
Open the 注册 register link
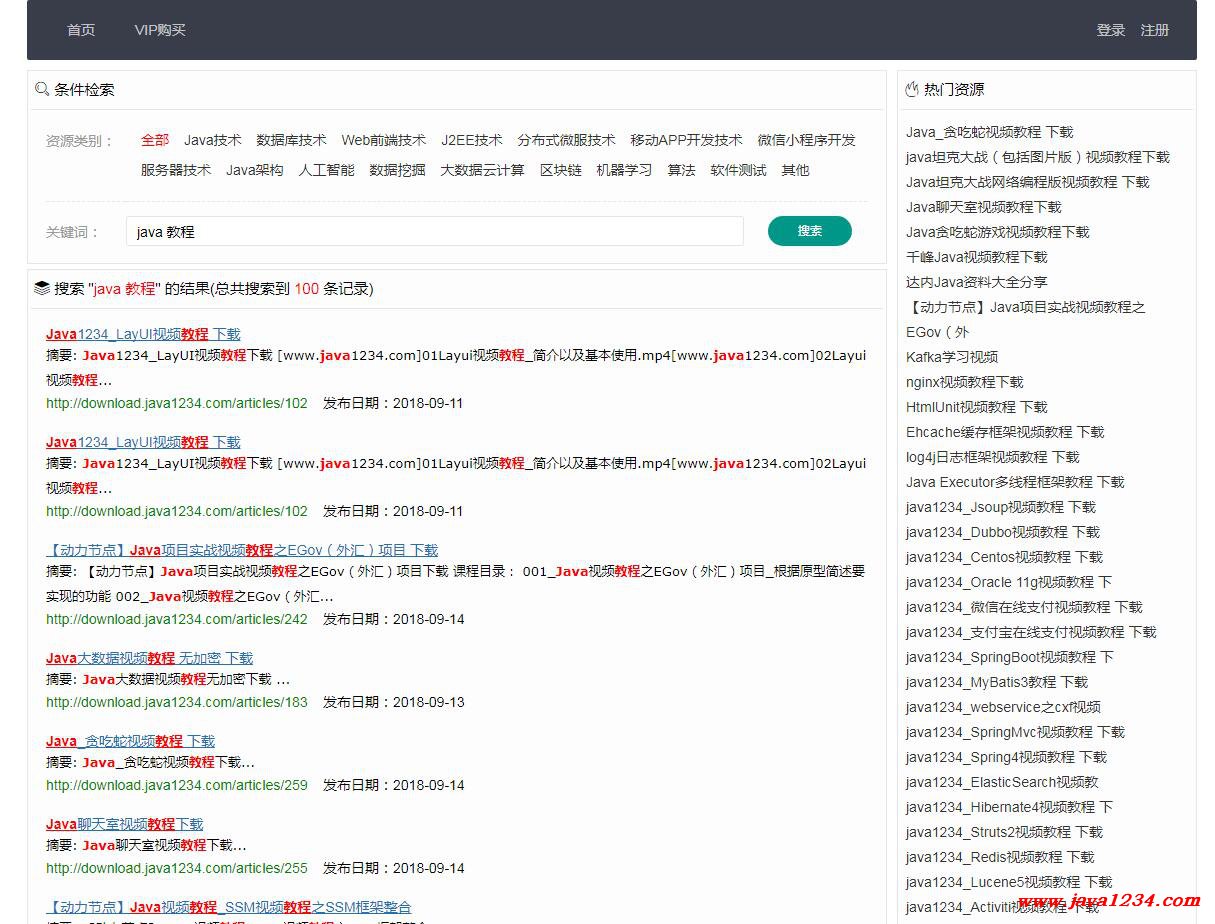(x=1155, y=30)
